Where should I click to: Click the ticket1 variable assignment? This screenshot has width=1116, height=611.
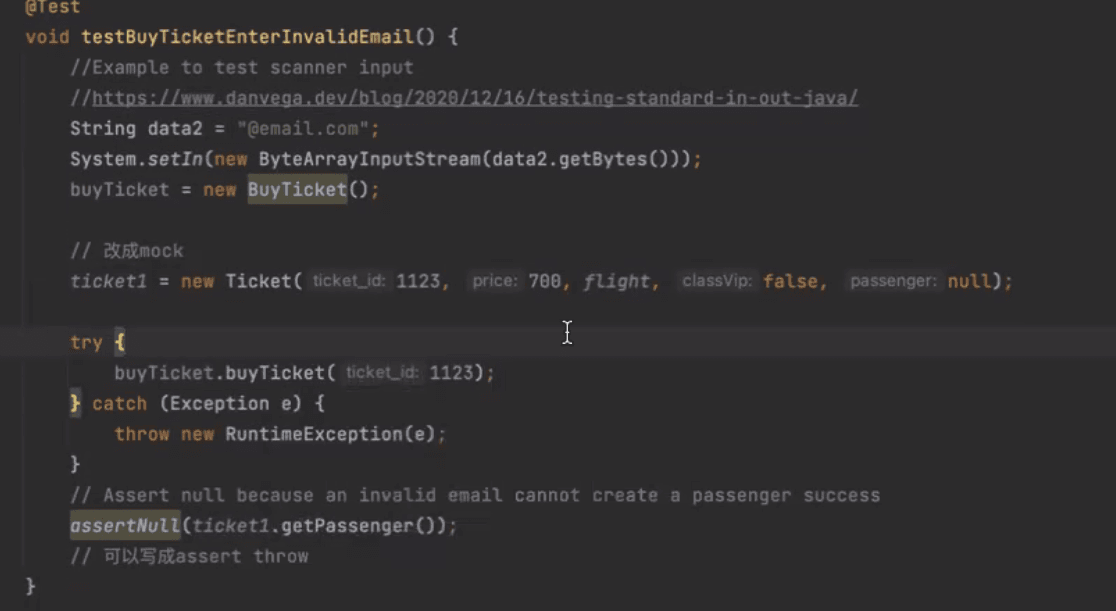(108, 281)
